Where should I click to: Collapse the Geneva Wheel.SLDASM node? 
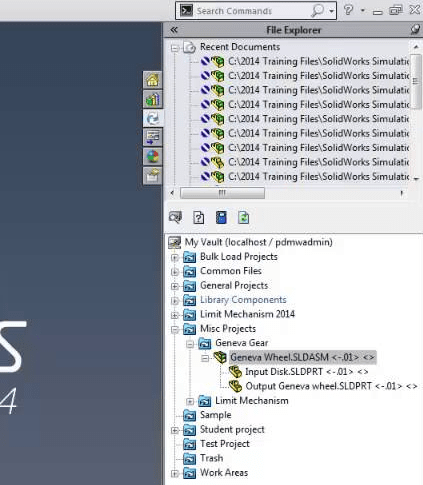tap(205, 358)
